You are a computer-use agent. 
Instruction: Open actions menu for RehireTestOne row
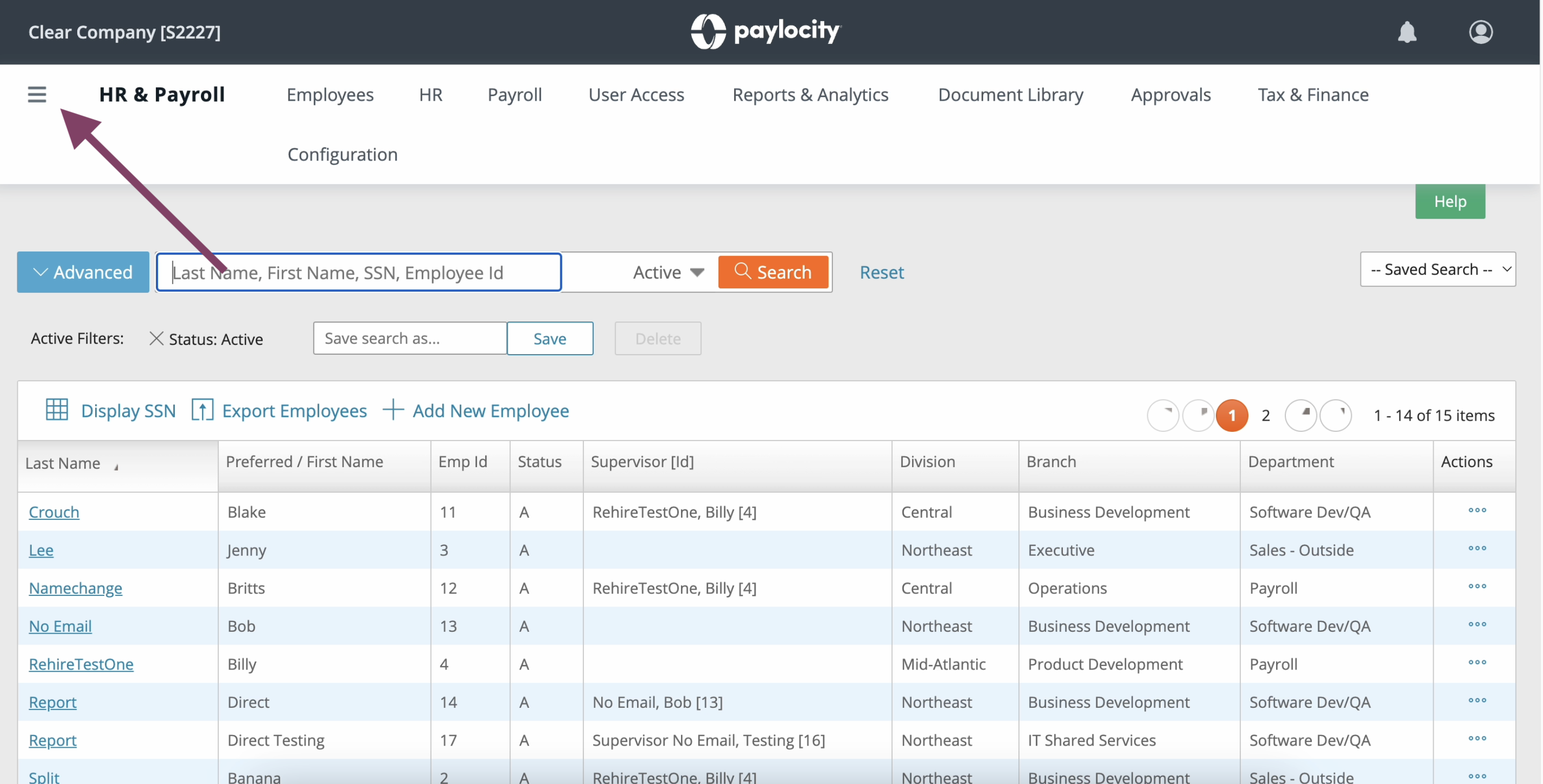coord(1477,662)
